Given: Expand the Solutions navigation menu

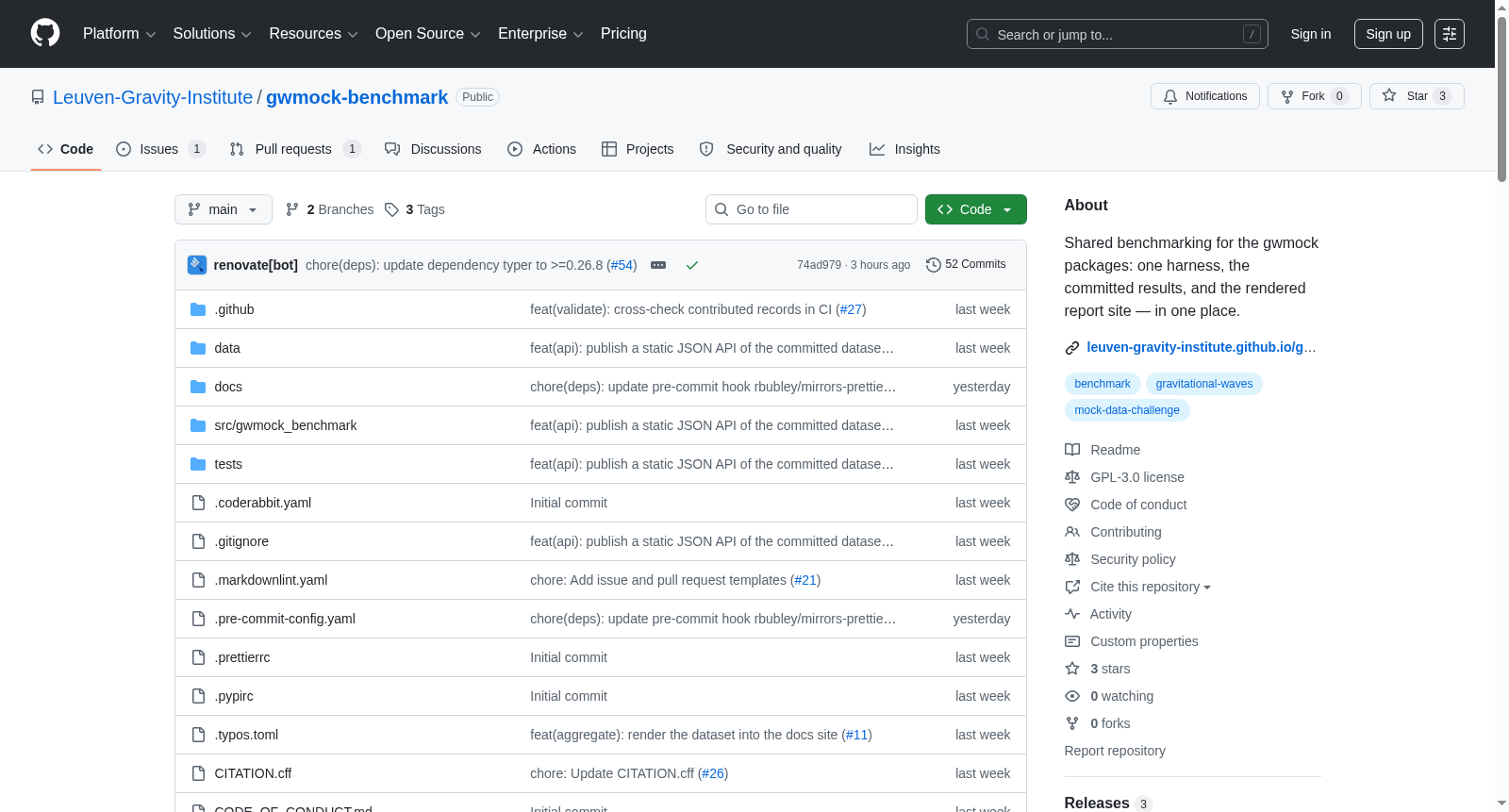Looking at the screenshot, I should tap(212, 34).
